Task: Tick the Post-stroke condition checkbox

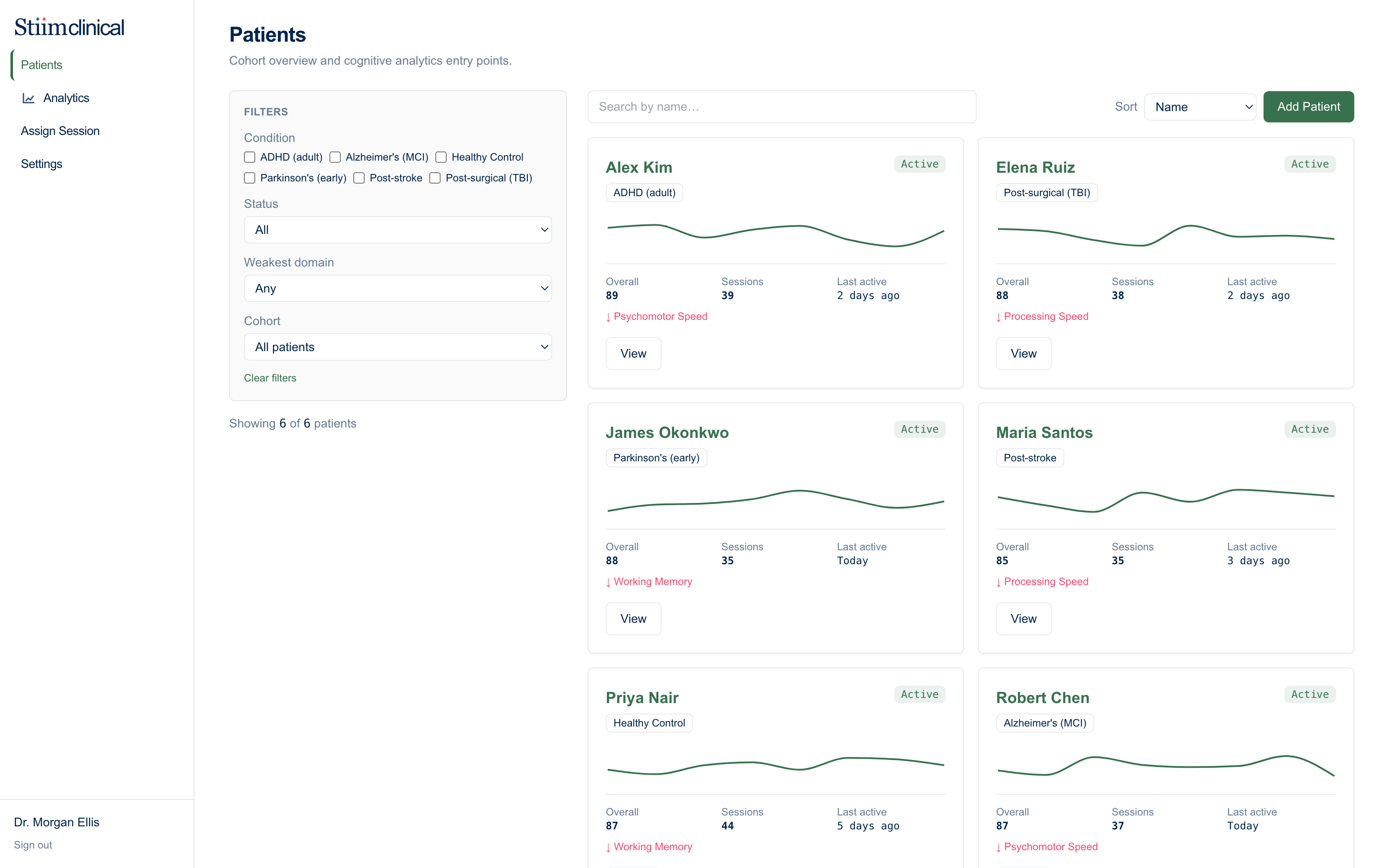Action: click(x=359, y=178)
